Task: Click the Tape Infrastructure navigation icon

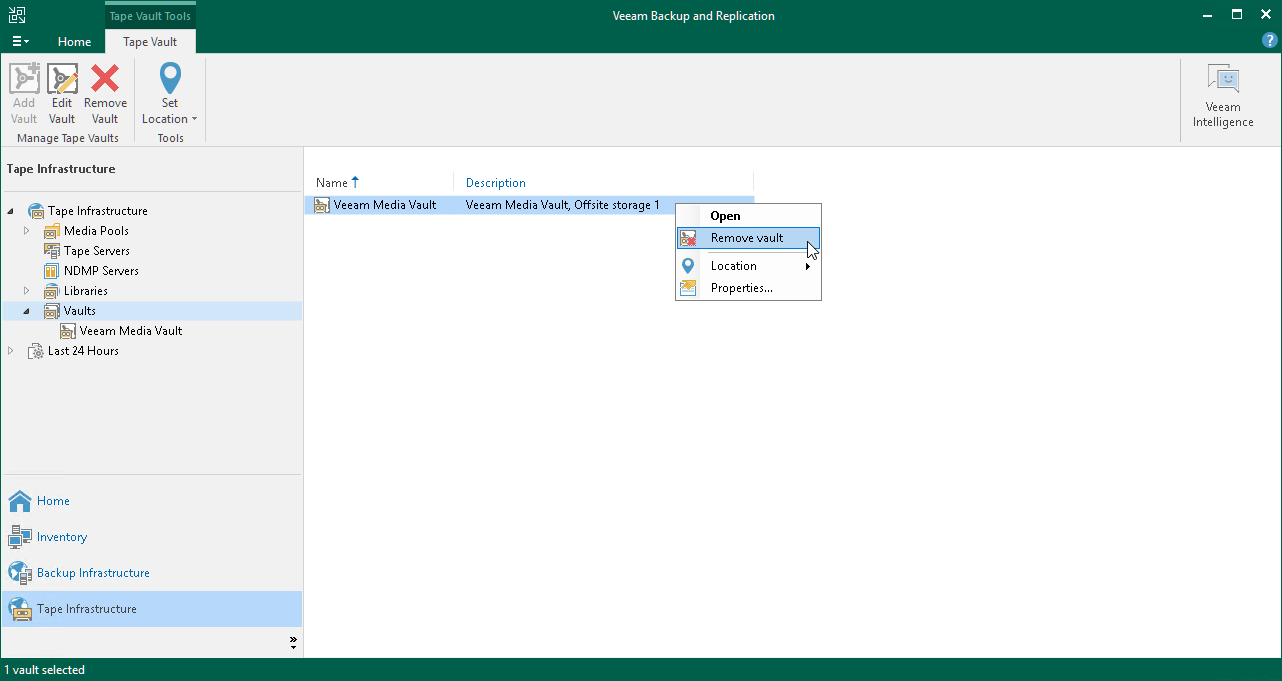Action: [x=20, y=609]
